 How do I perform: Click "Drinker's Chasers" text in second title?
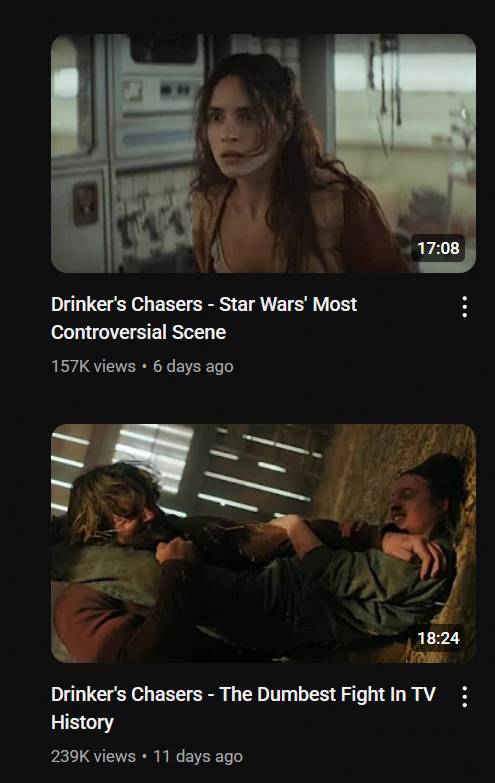tap(127, 694)
